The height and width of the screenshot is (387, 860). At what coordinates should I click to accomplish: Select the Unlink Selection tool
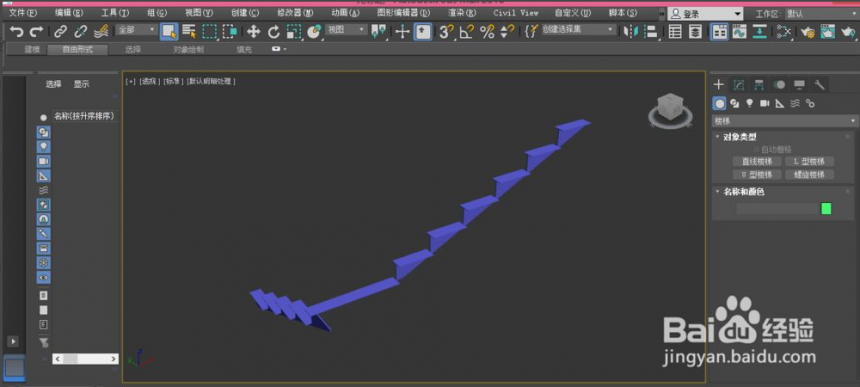coord(81,32)
